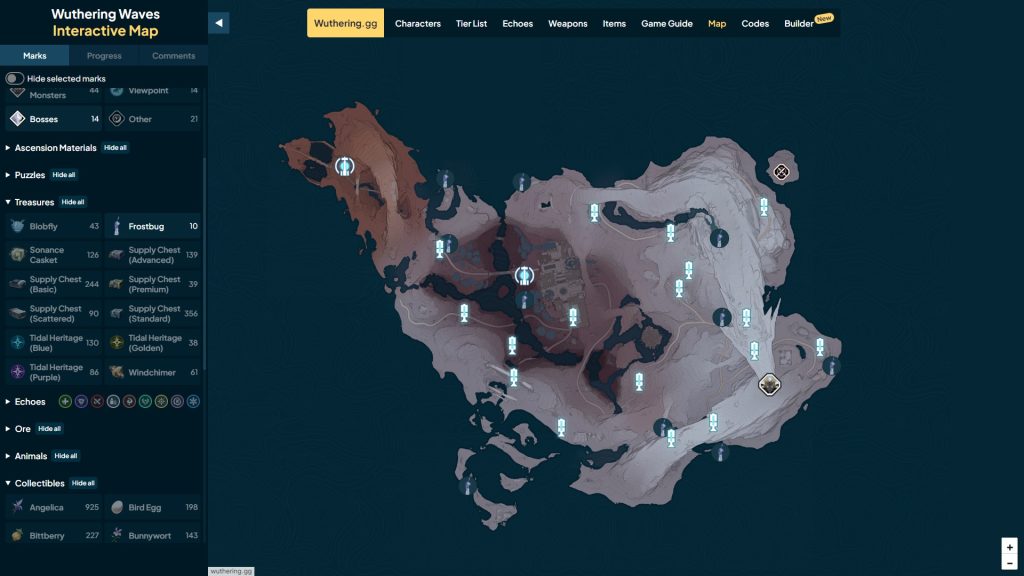
Task: Collapse the Treasures section
Action: click(x=29, y=202)
